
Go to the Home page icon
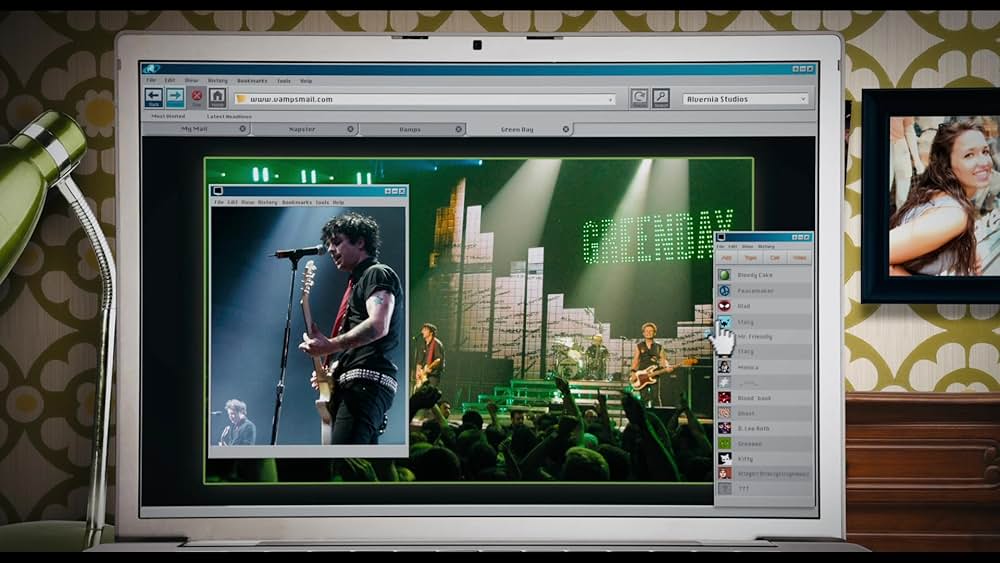tap(217, 97)
